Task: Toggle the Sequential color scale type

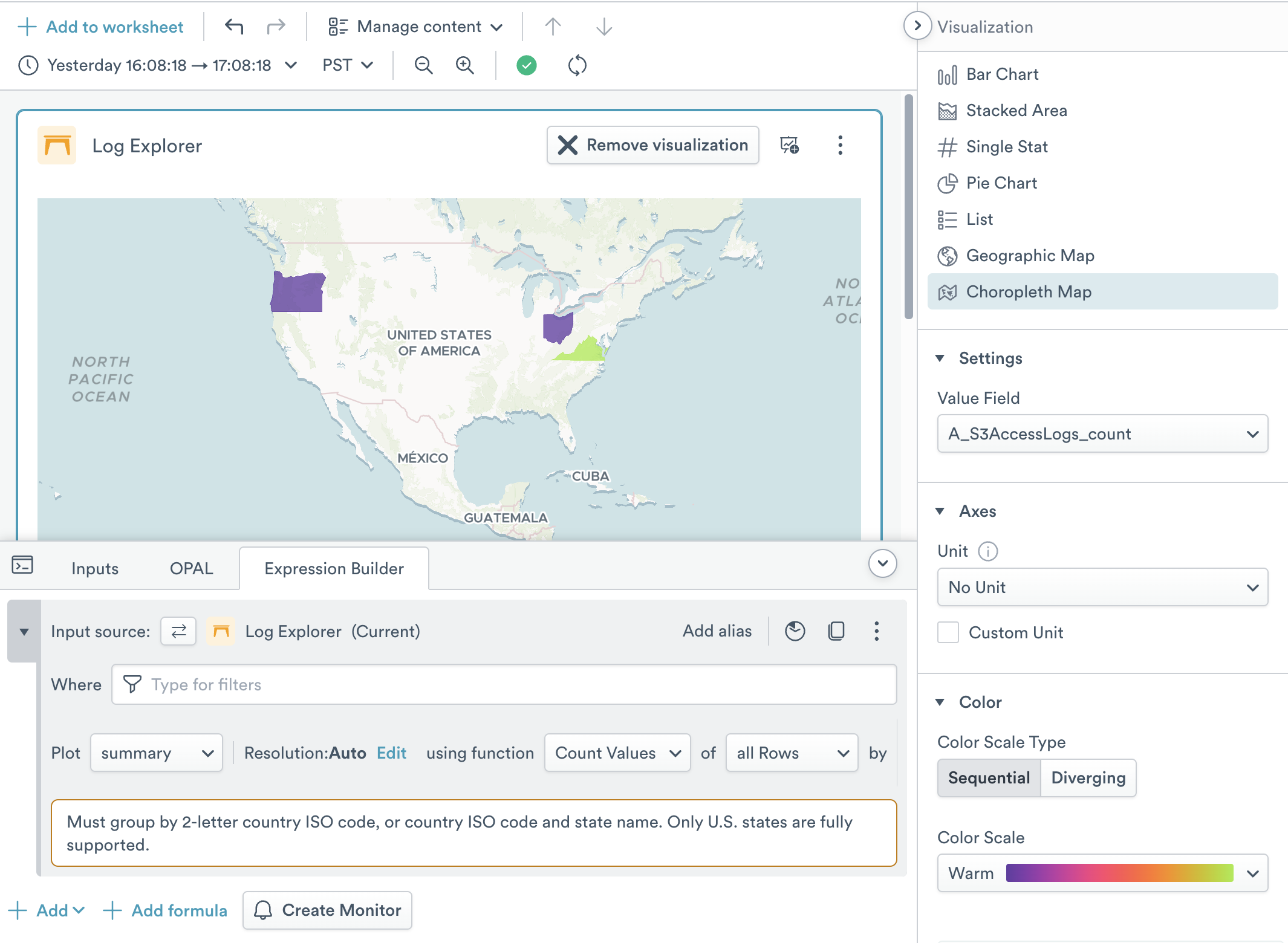Action: pos(988,777)
